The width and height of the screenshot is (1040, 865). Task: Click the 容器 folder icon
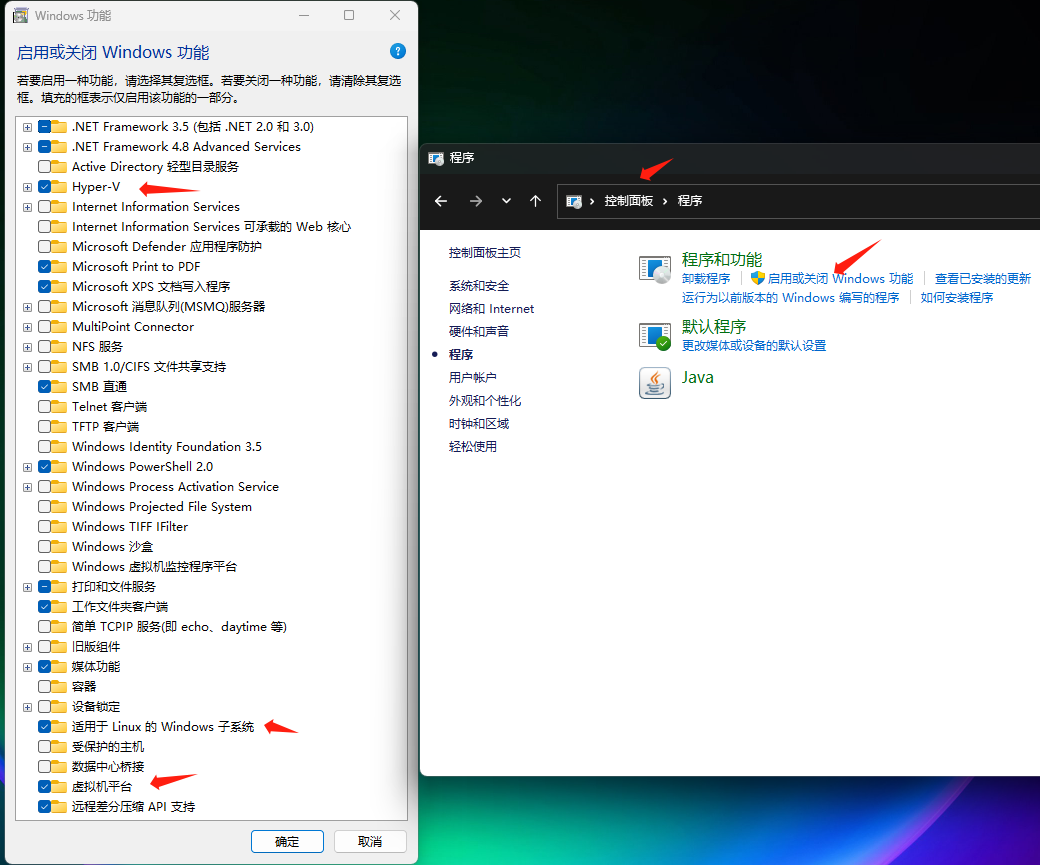[x=60, y=687]
